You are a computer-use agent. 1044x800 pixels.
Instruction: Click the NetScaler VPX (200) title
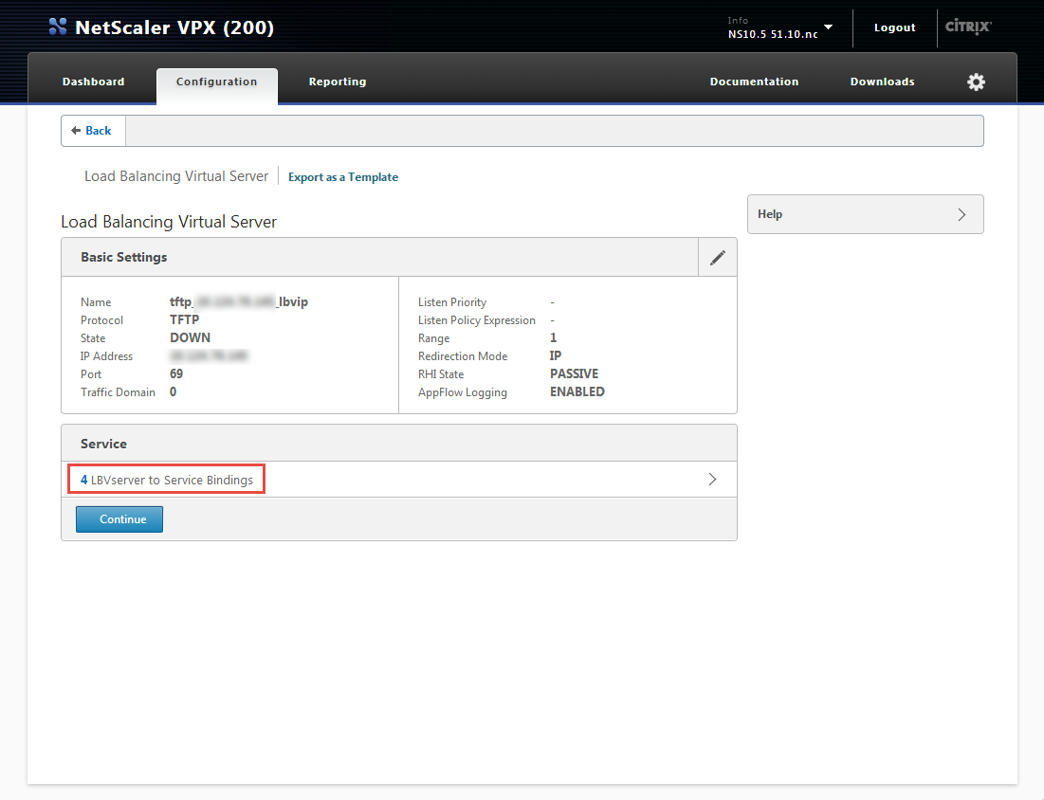click(x=174, y=28)
